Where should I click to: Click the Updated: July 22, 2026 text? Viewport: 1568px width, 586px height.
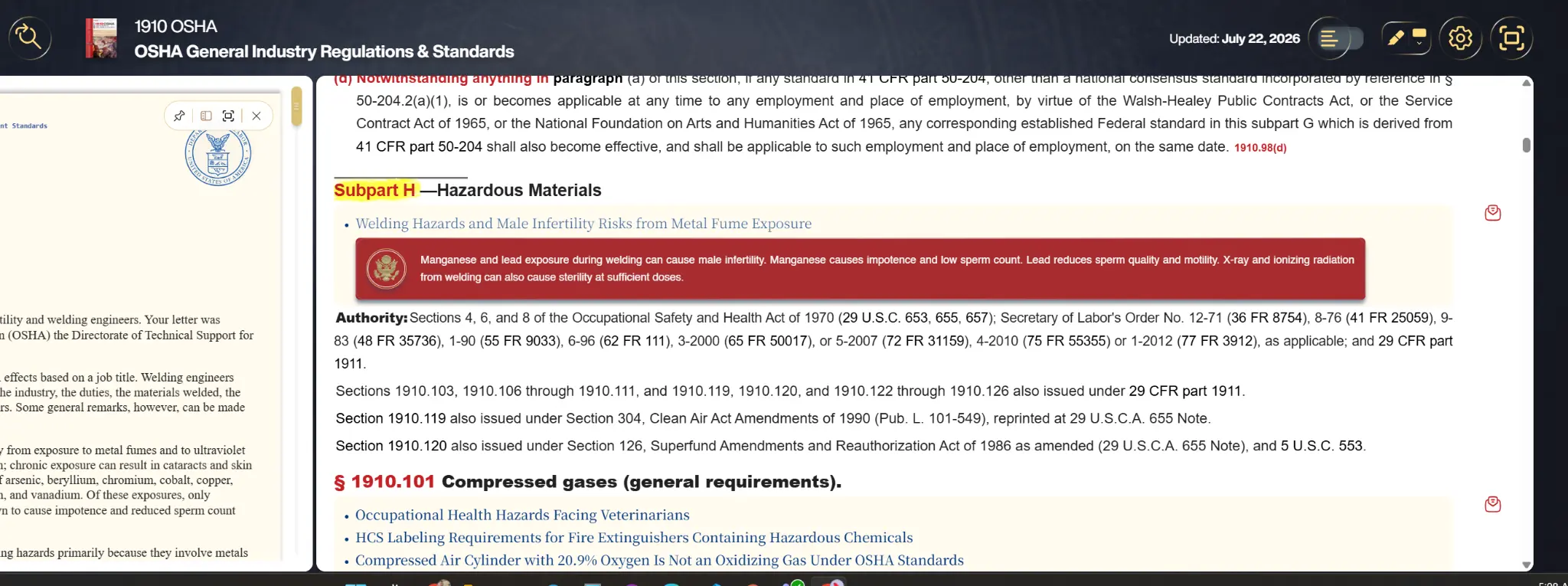1234,38
